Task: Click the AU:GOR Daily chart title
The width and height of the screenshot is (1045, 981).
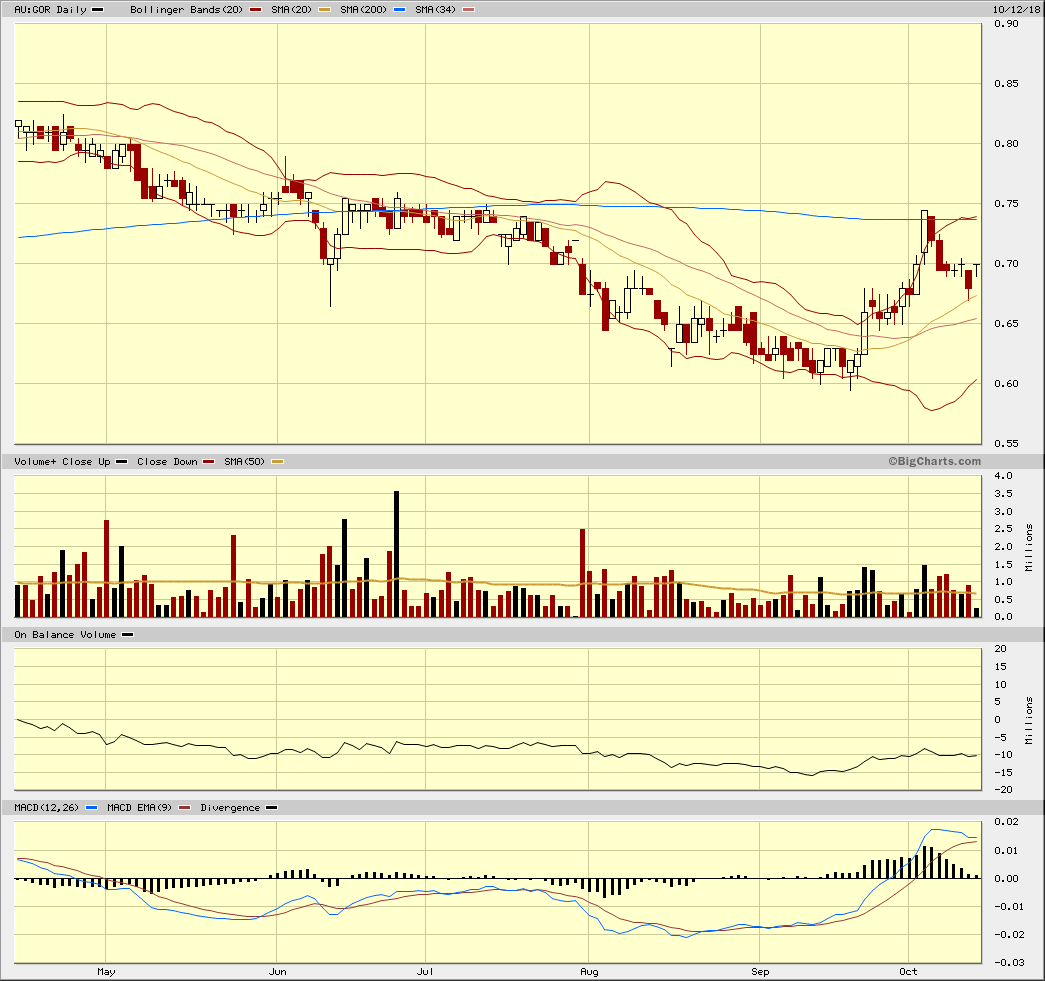Action: [x=51, y=9]
